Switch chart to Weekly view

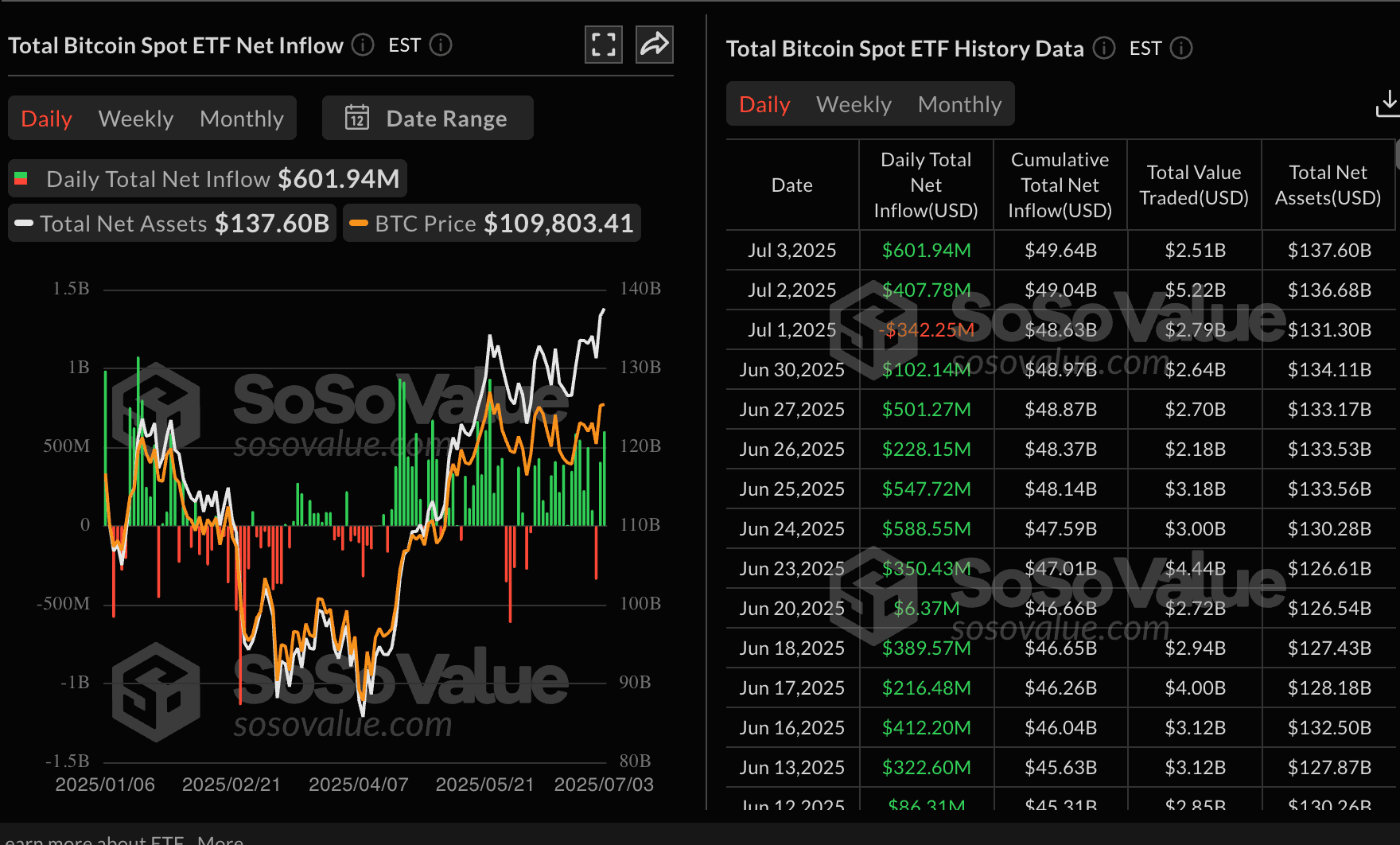tap(136, 118)
